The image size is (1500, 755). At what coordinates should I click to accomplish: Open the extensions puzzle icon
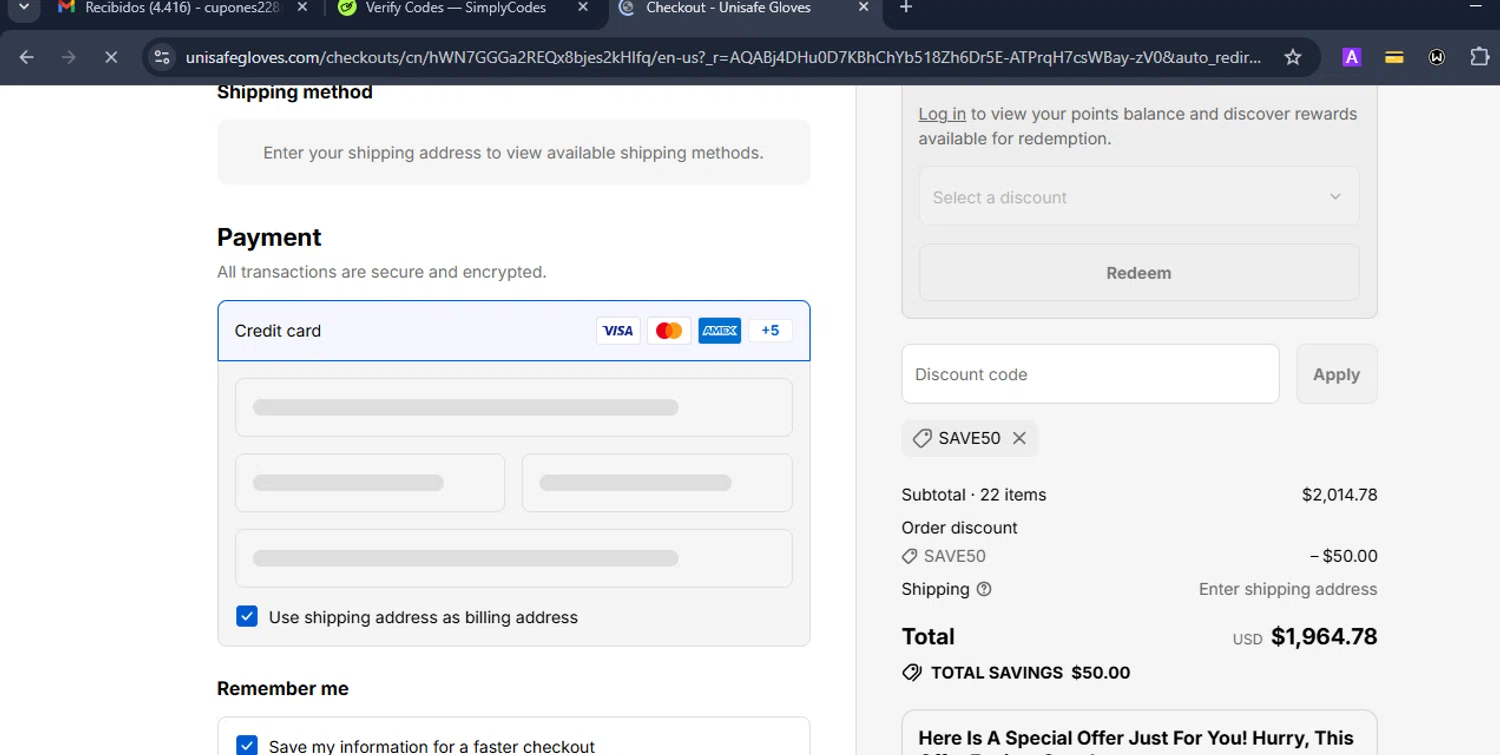(x=1480, y=57)
